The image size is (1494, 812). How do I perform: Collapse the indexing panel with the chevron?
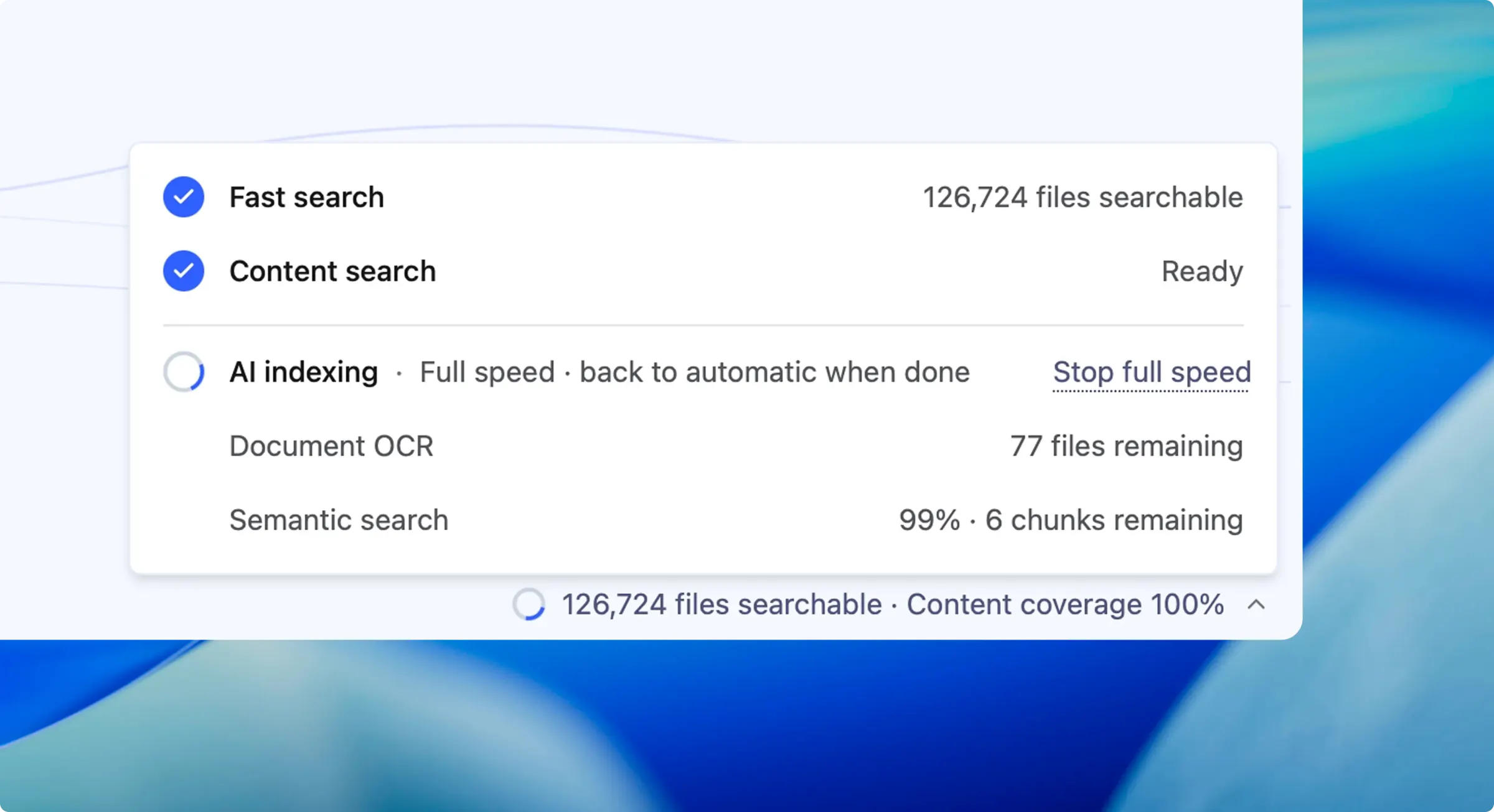(x=1256, y=604)
